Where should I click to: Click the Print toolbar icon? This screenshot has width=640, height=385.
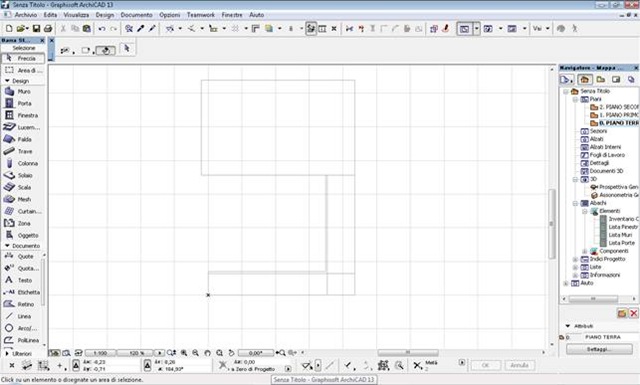48,29
